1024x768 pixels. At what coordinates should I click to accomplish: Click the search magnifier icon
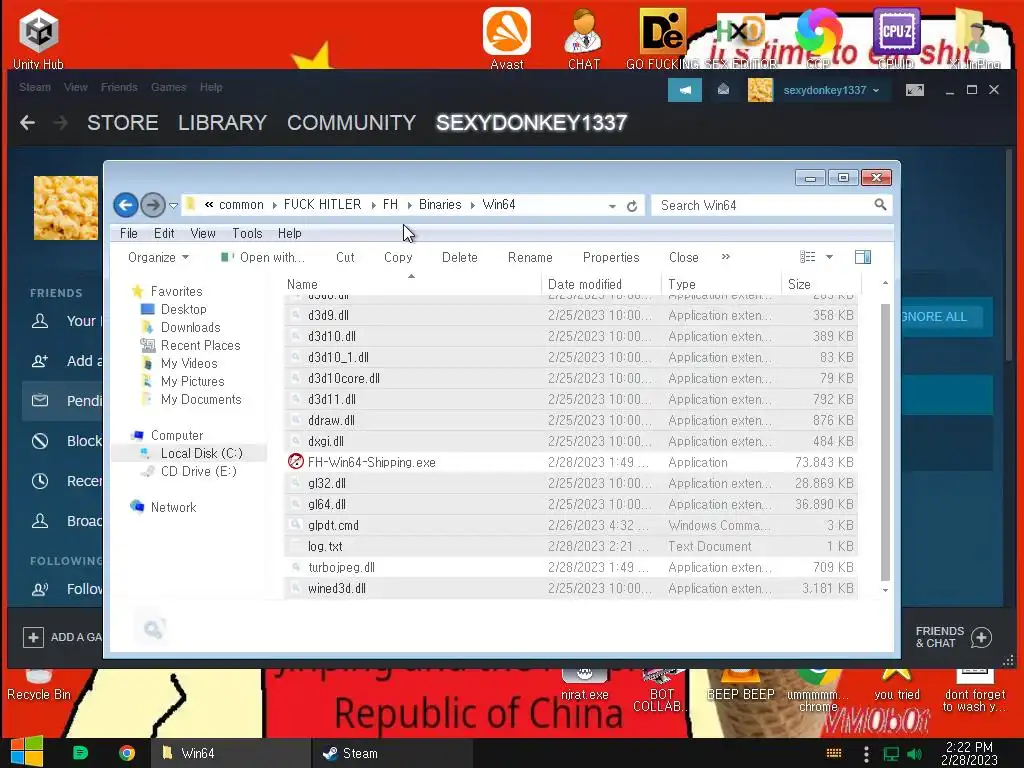click(880, 205)
